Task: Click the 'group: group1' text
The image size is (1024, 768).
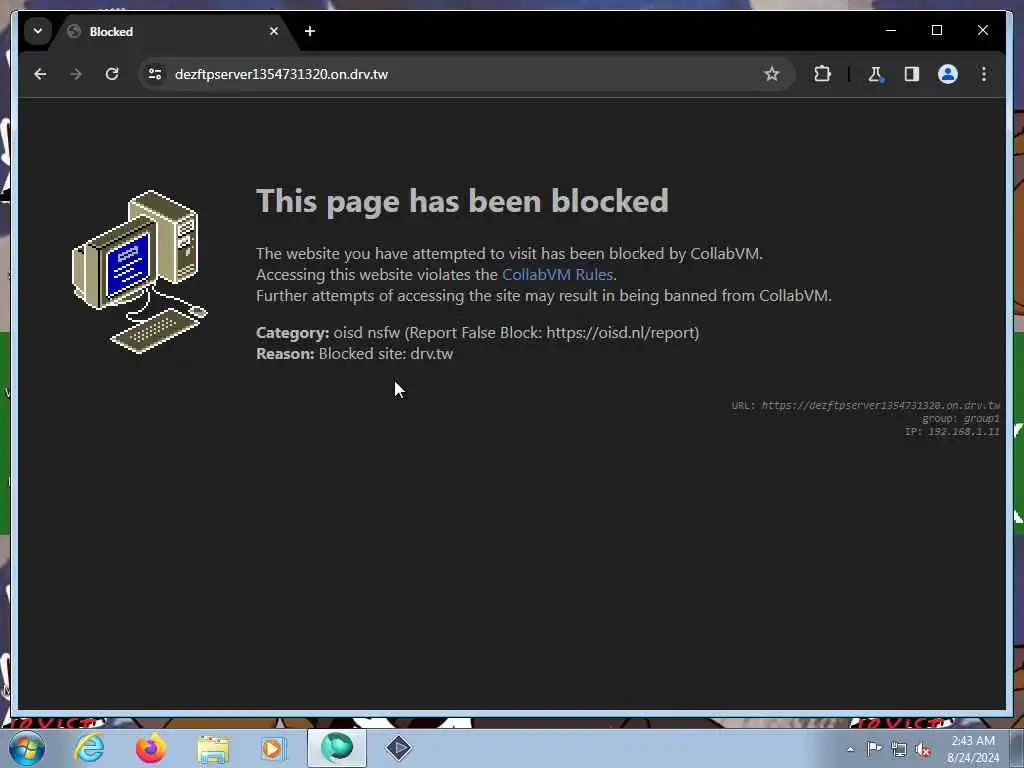Action: pyautogui.click(x=961, y=419)
